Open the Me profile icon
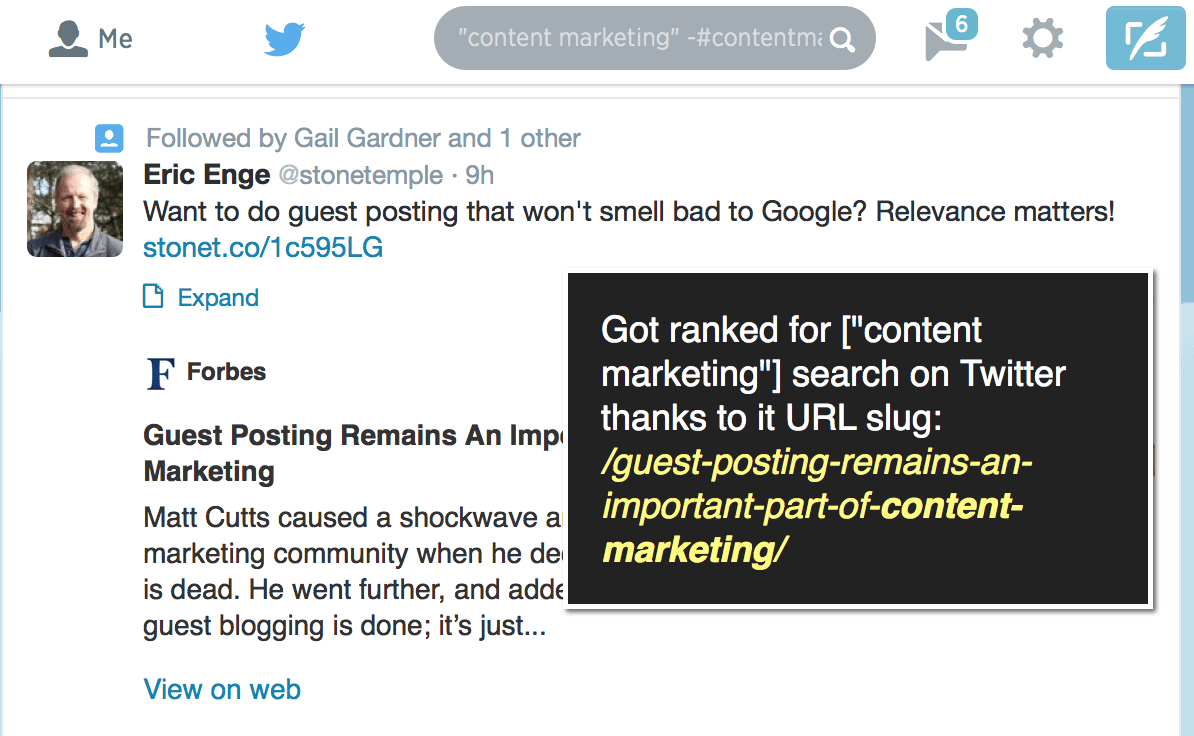 [x=68, y=38]
